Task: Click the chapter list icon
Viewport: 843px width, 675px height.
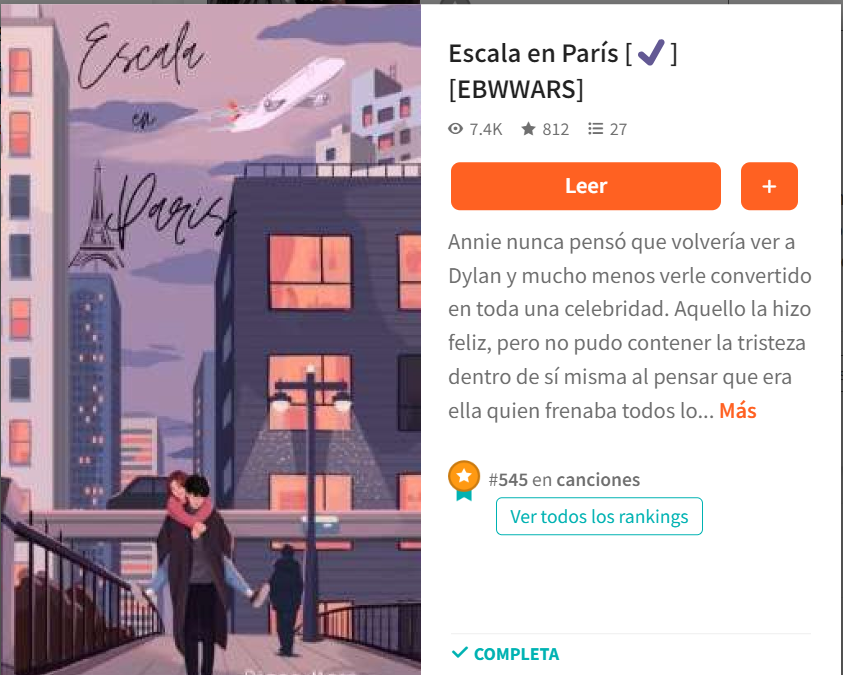Action: (596, 129)
